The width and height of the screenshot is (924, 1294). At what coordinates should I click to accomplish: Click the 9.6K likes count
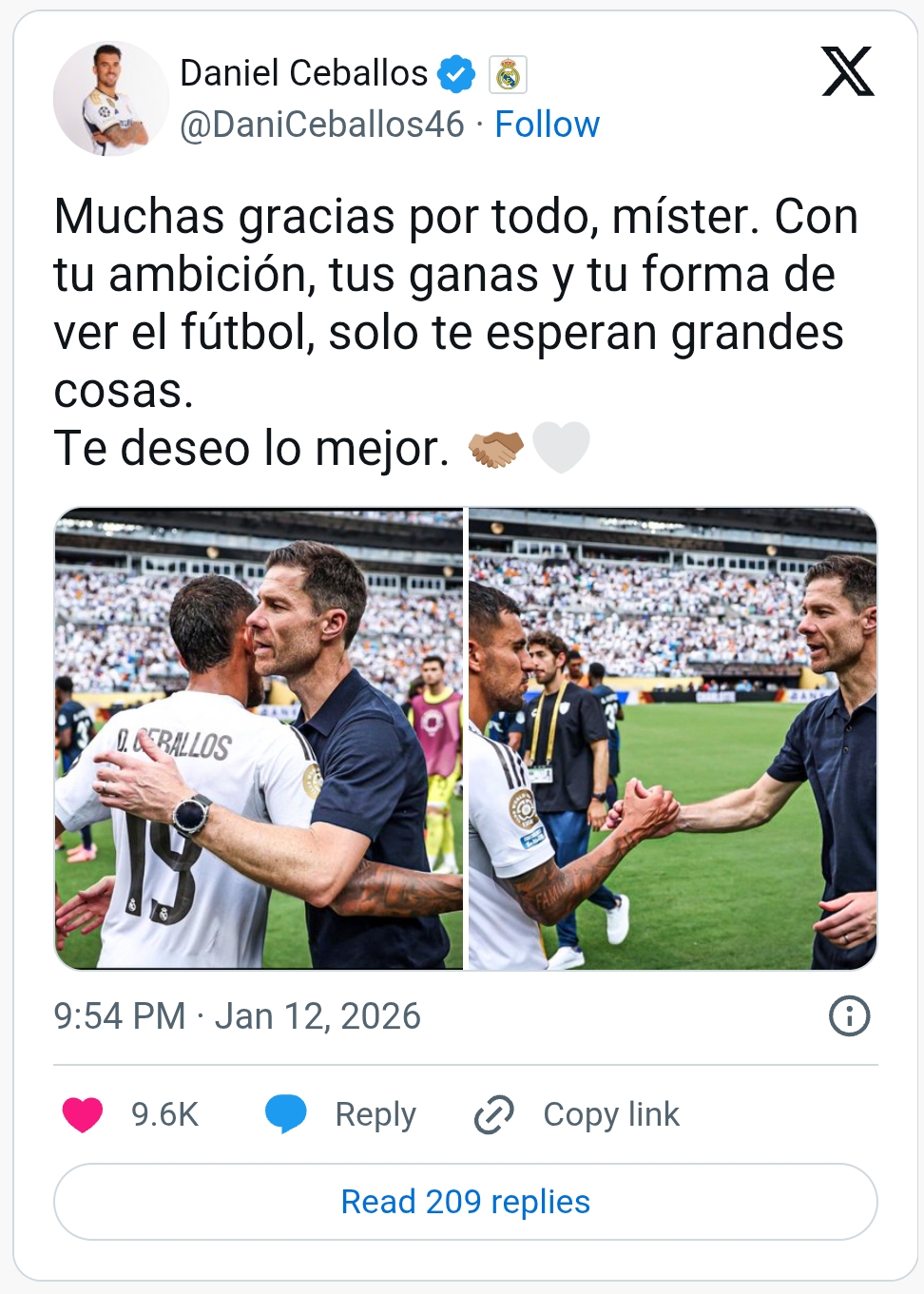[164, 1114]
